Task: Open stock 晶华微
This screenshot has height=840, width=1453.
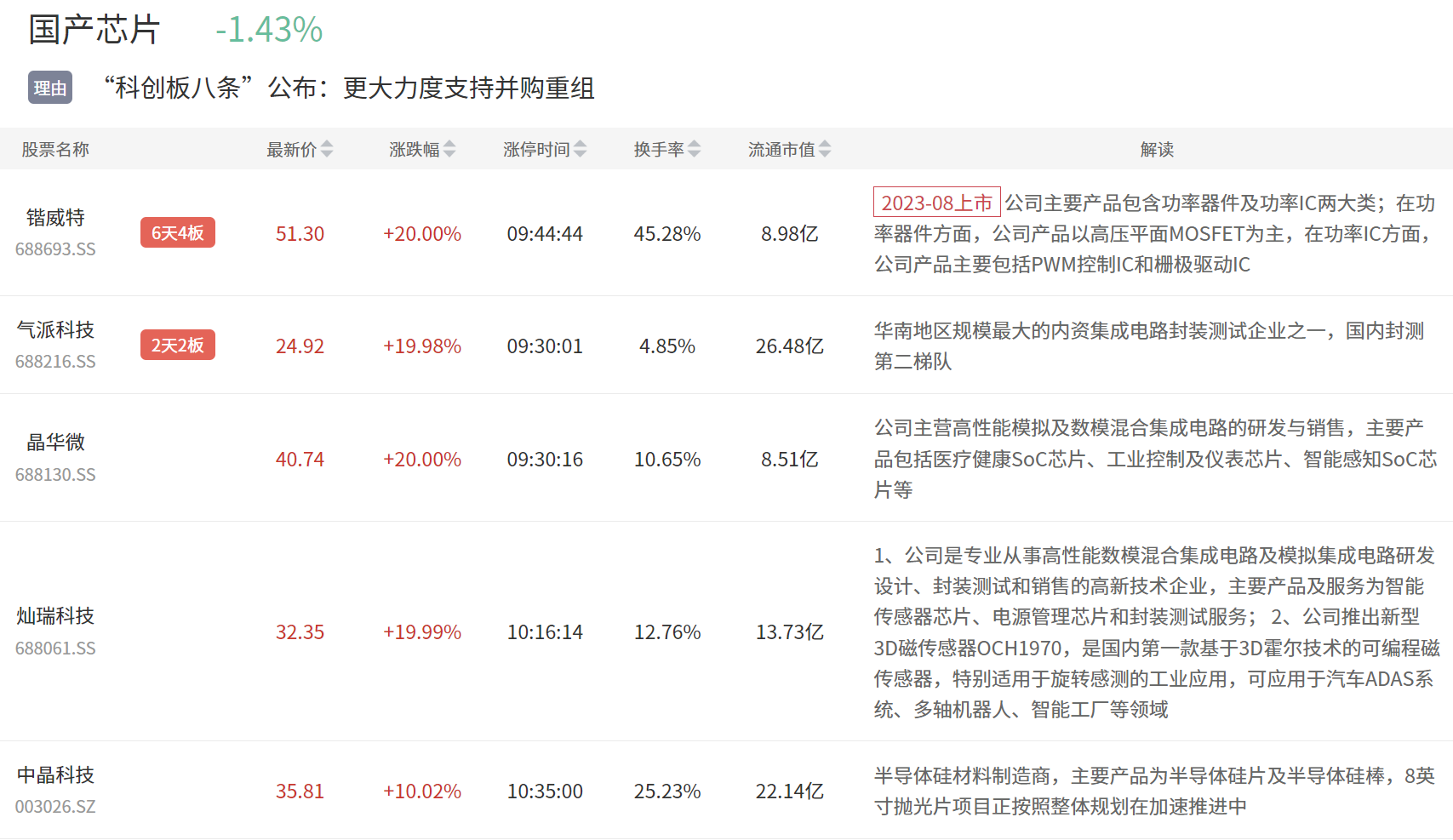Action: point(55,443)
